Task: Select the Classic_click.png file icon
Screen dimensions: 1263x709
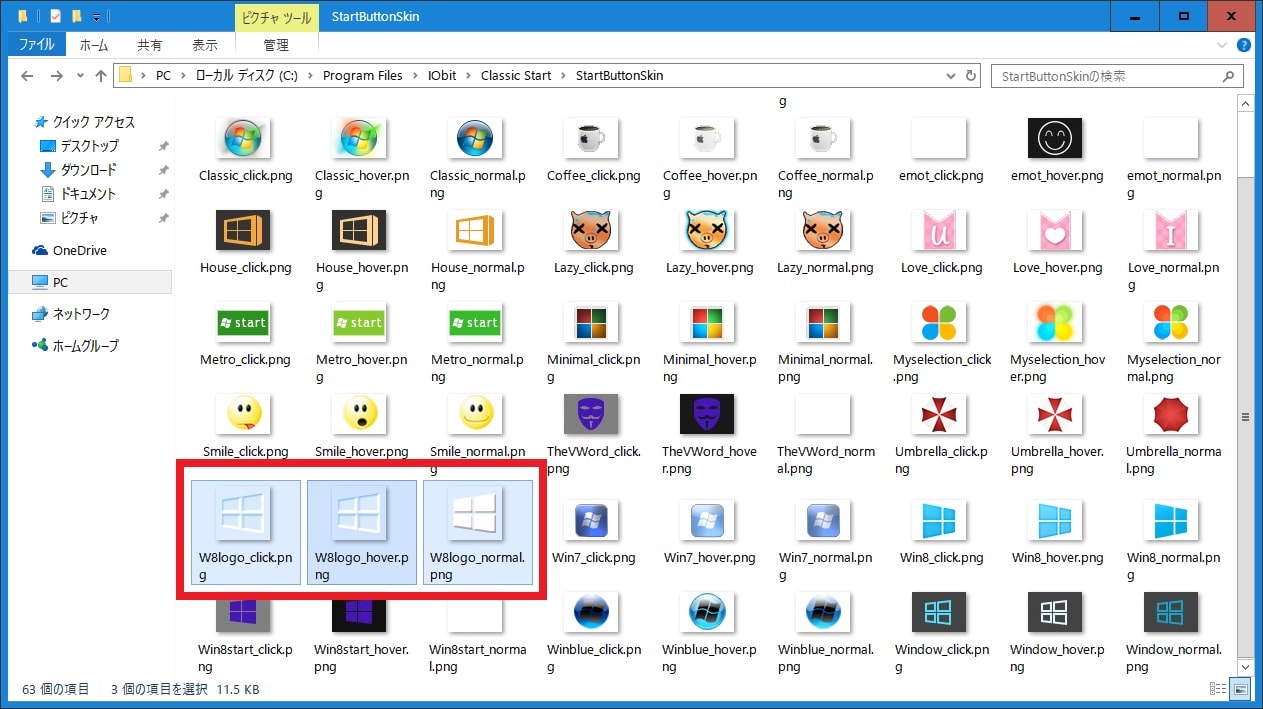Action: tap(244, 138)
